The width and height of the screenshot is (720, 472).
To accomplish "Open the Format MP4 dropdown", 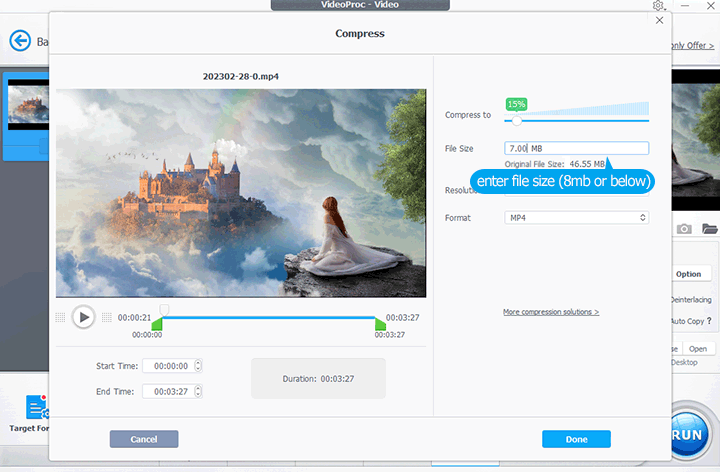I will tap(576, 218).
